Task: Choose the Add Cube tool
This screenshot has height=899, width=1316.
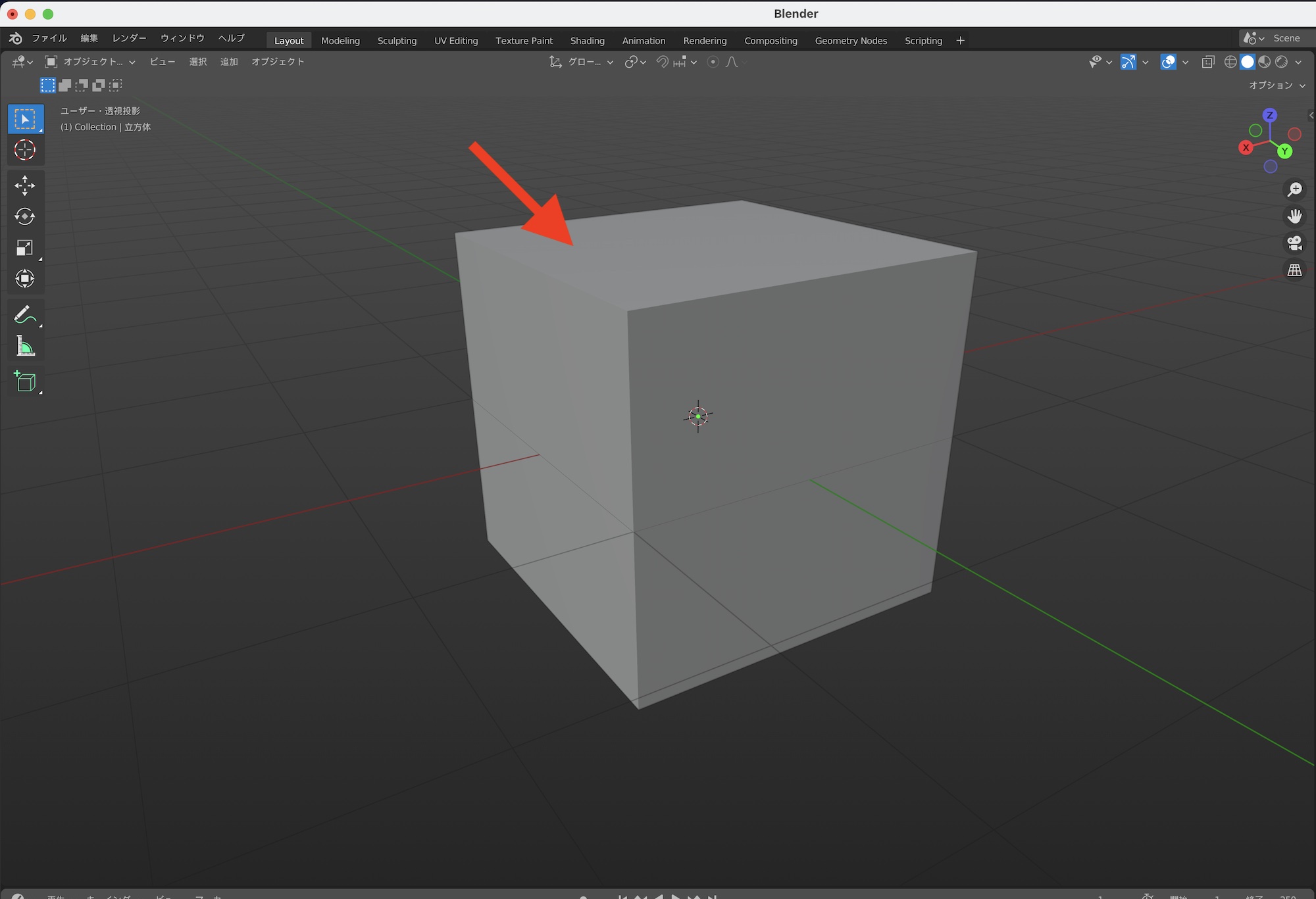Action: coord(25,382)
